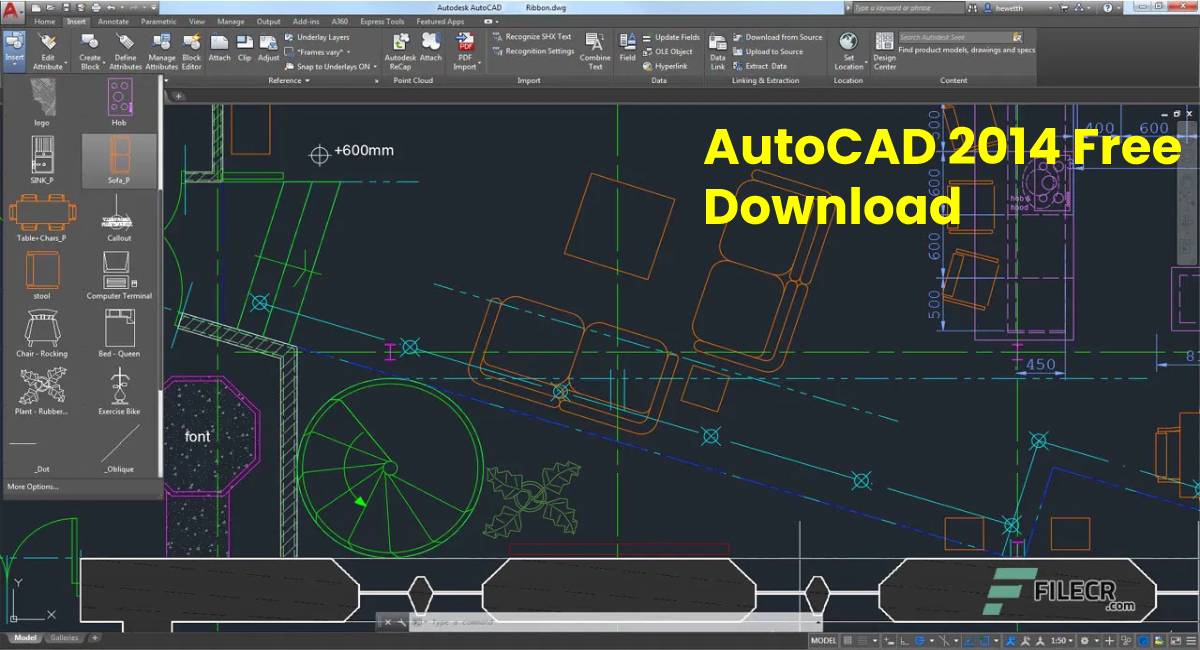Click Recognize SHX Text
Viewport: 1200px width, 650px height.
pos(532,37)
